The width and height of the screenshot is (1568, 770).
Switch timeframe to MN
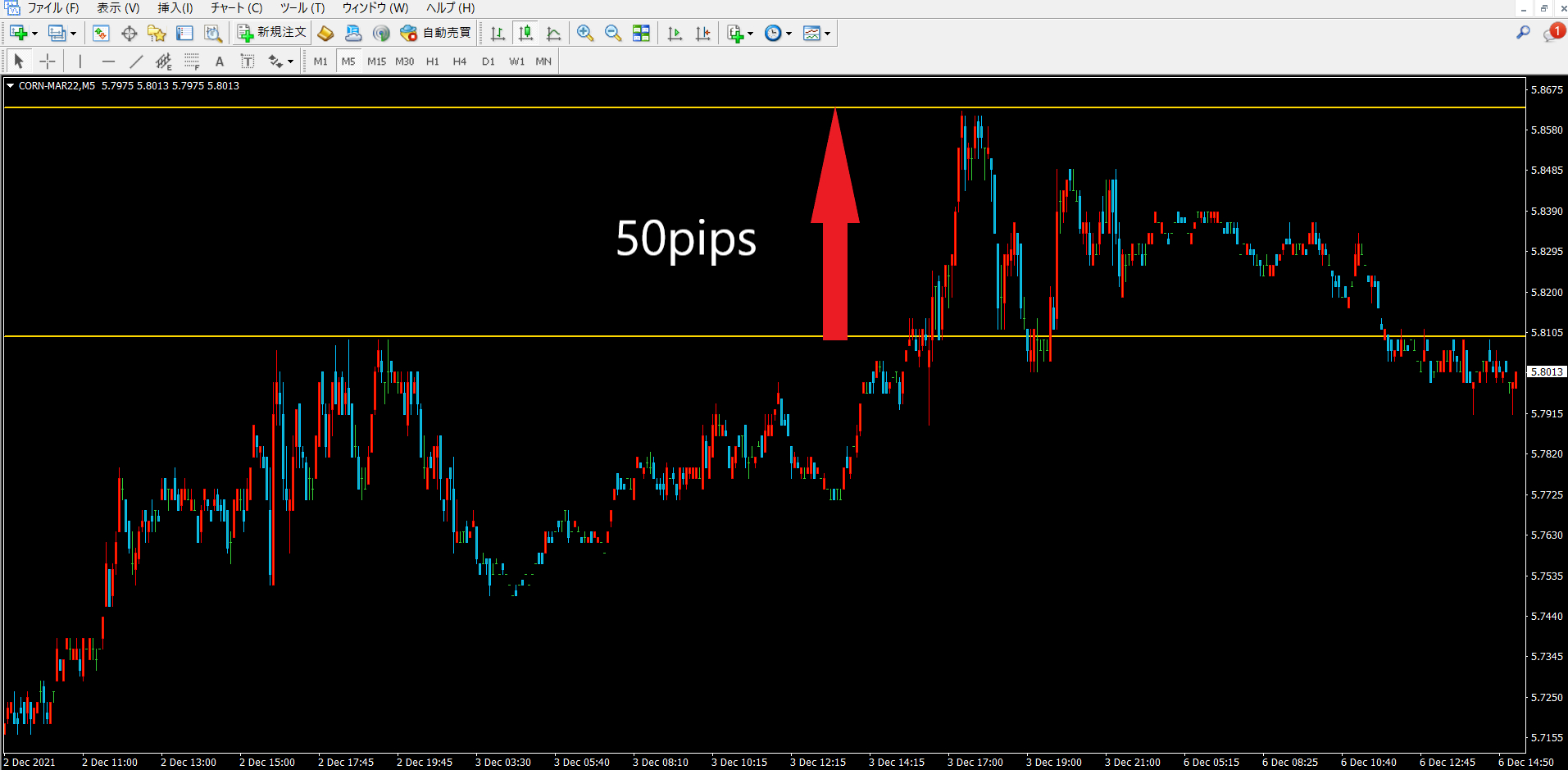coord(543,62)
